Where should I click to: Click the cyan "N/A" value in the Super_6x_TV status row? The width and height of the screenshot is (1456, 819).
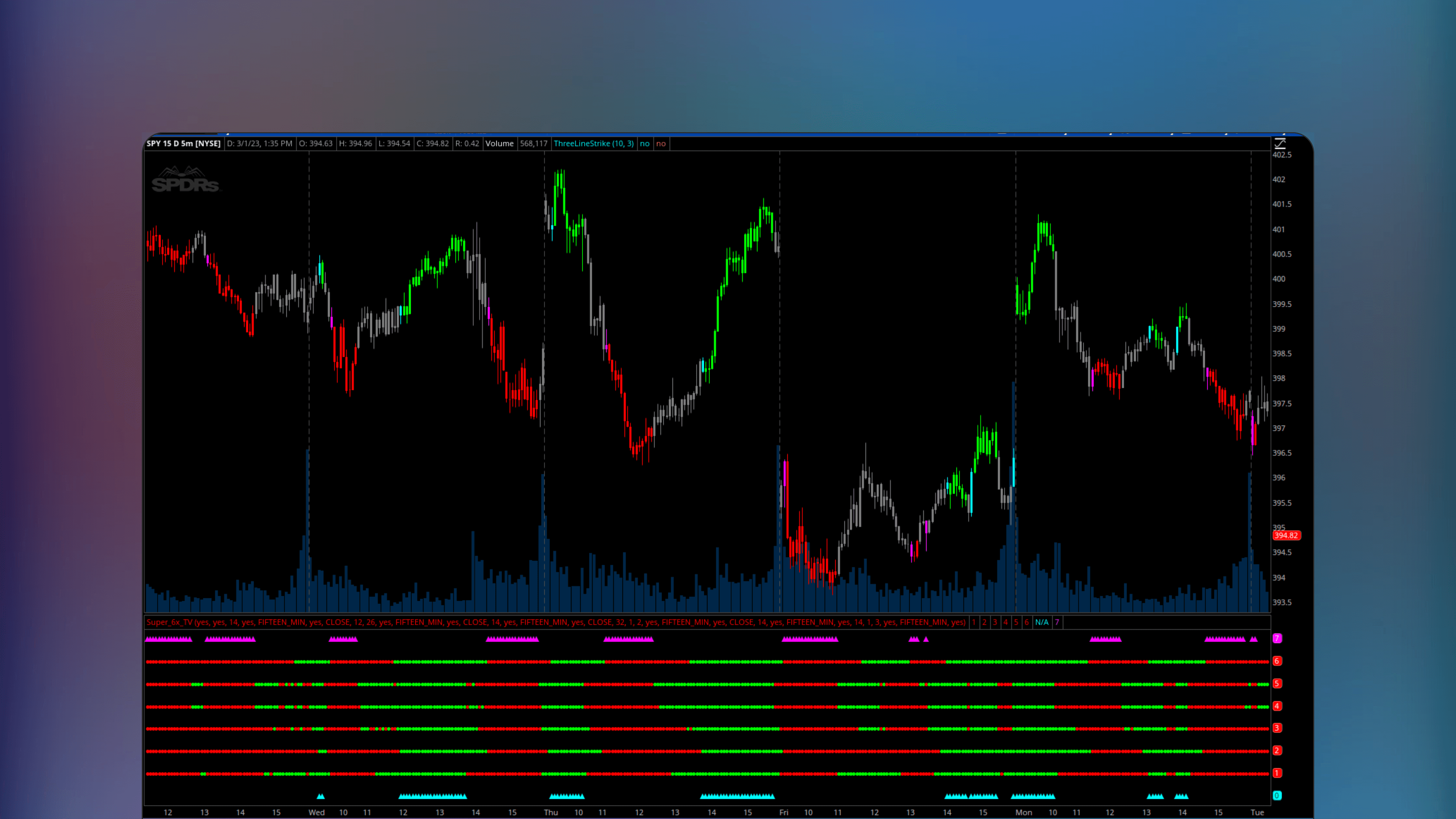coord(1042,622)
